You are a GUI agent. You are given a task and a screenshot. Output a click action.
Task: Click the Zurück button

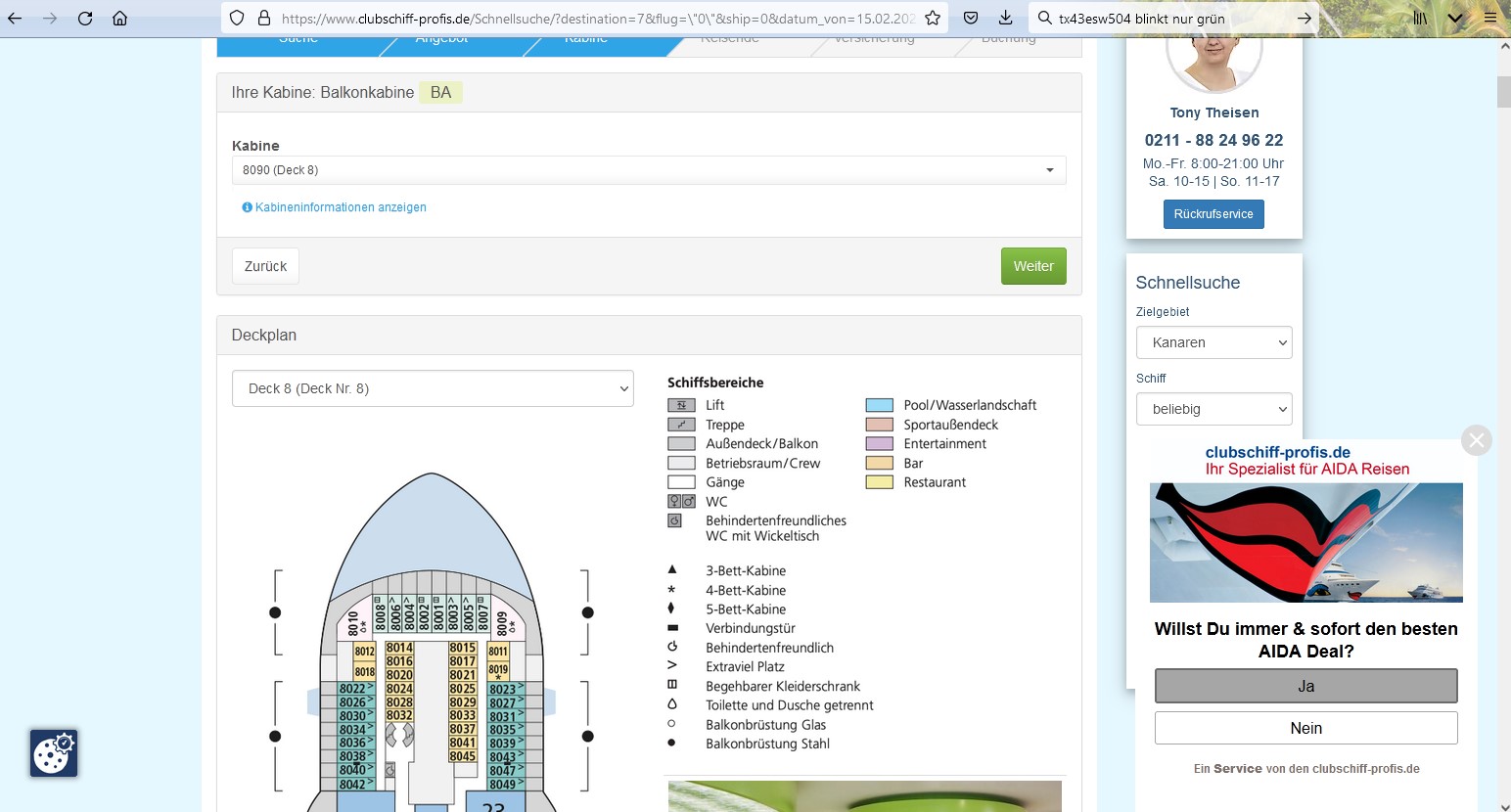pyautogui.click(x=265, y=266)
